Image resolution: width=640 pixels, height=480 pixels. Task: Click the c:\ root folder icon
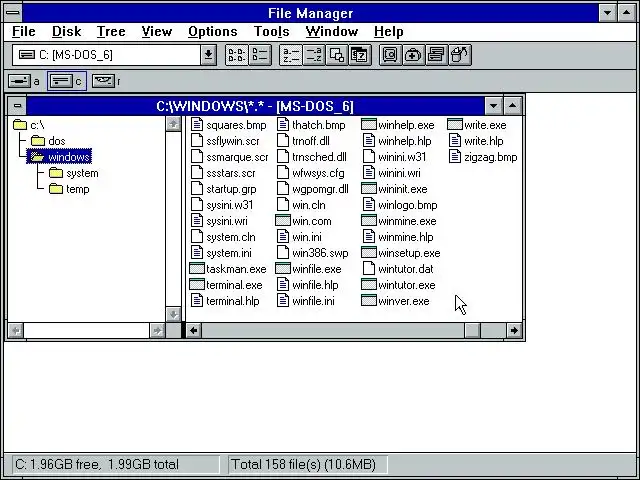click(20, 125)
